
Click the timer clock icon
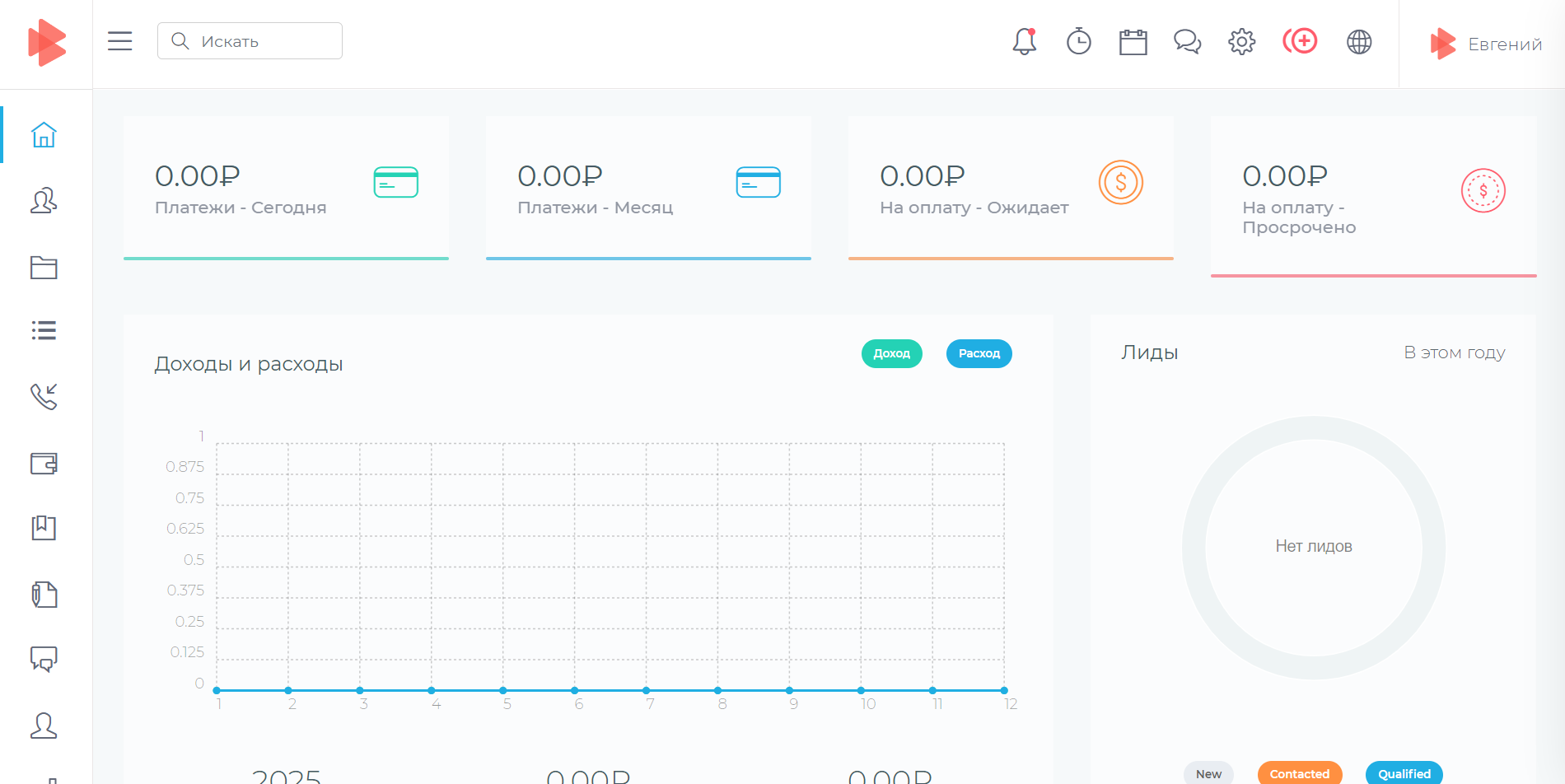[x=1078, y=41]
